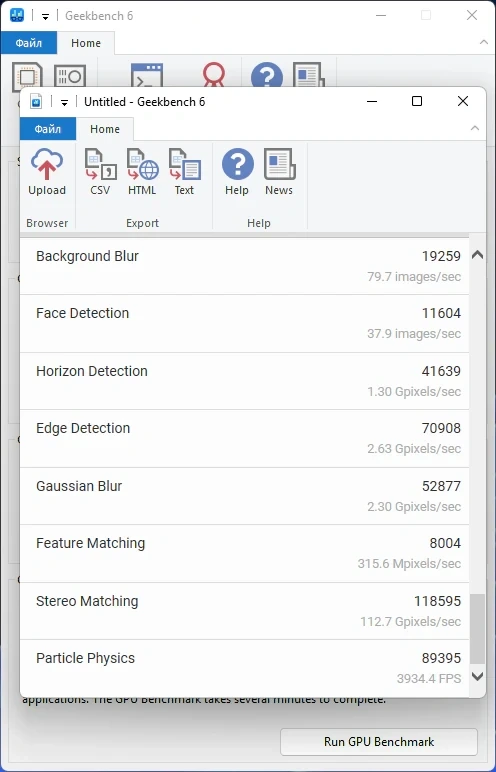Viewport: 496px width, 772px height.
Task: Click 2.30 Gpixels/sec value
Action: pyautogui.click(x=414, y=507)
